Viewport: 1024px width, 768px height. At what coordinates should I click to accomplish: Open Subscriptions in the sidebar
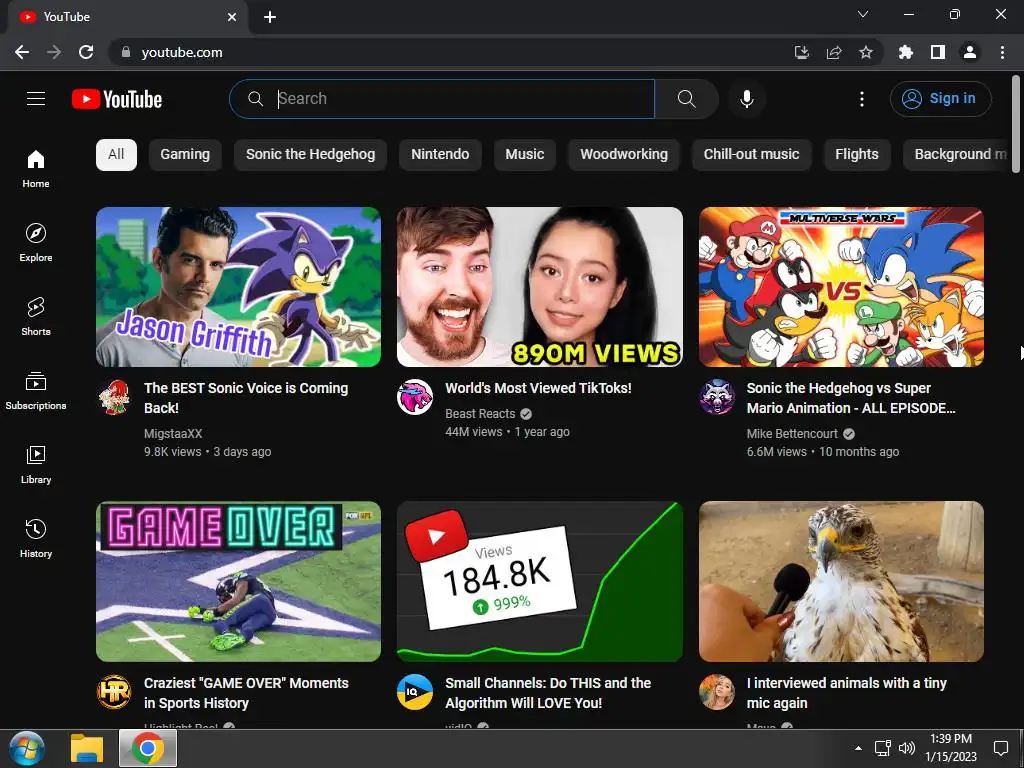[x=36, y=391]
